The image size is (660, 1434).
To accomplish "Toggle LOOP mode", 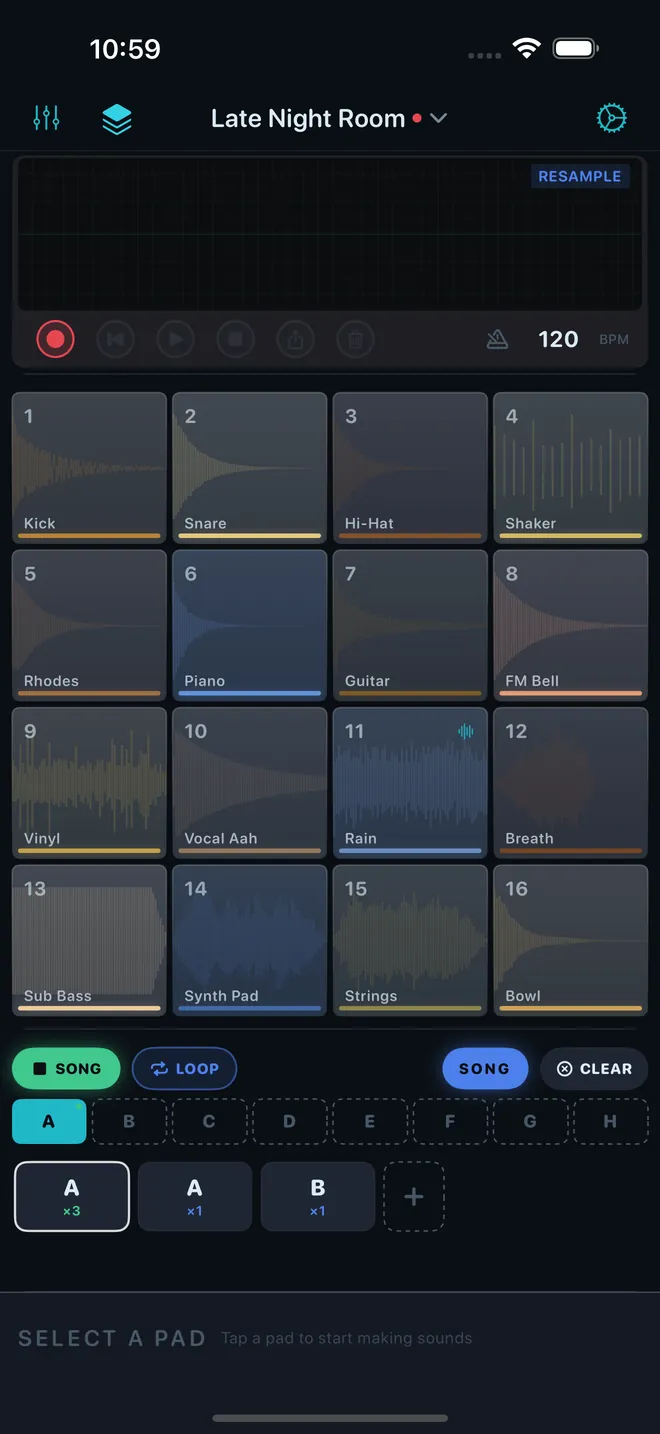I will click(184, 1068).
